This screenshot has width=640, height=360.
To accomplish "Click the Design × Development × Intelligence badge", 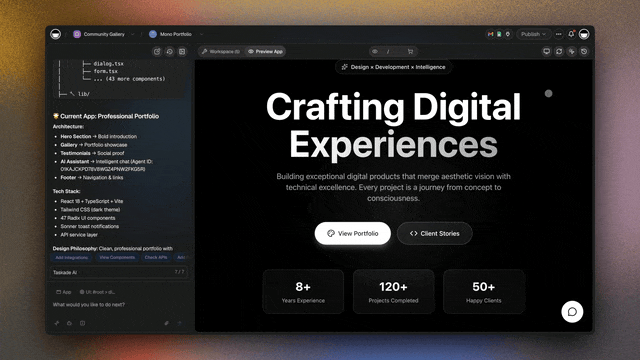I will [393, 67].
